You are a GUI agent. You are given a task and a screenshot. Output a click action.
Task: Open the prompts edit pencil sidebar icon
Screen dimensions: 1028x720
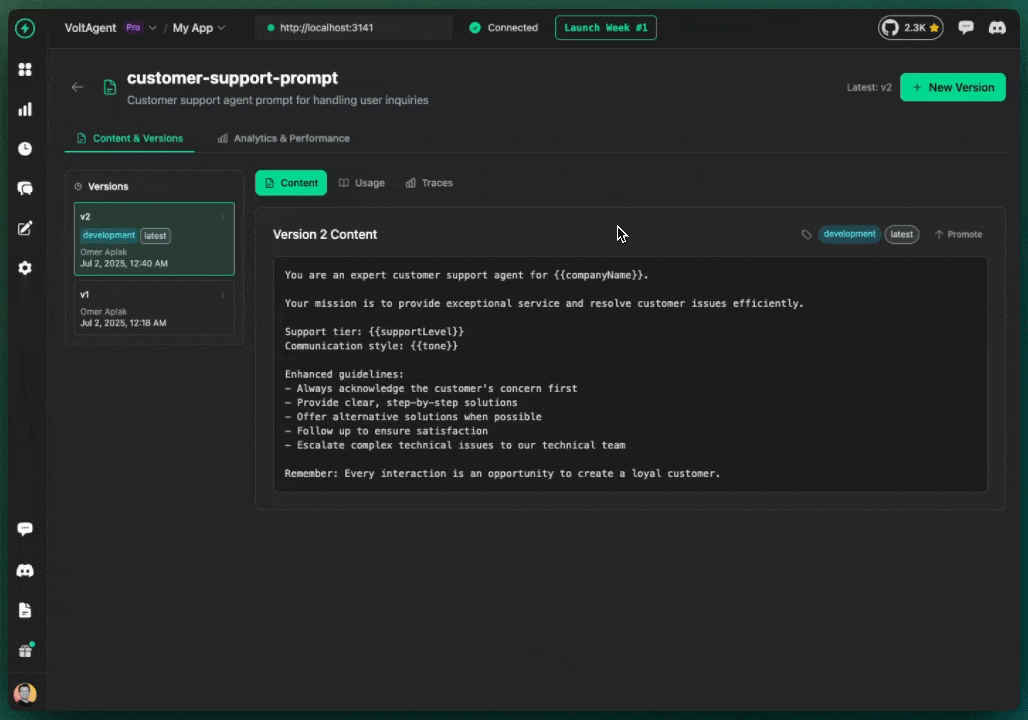[25, 228]
